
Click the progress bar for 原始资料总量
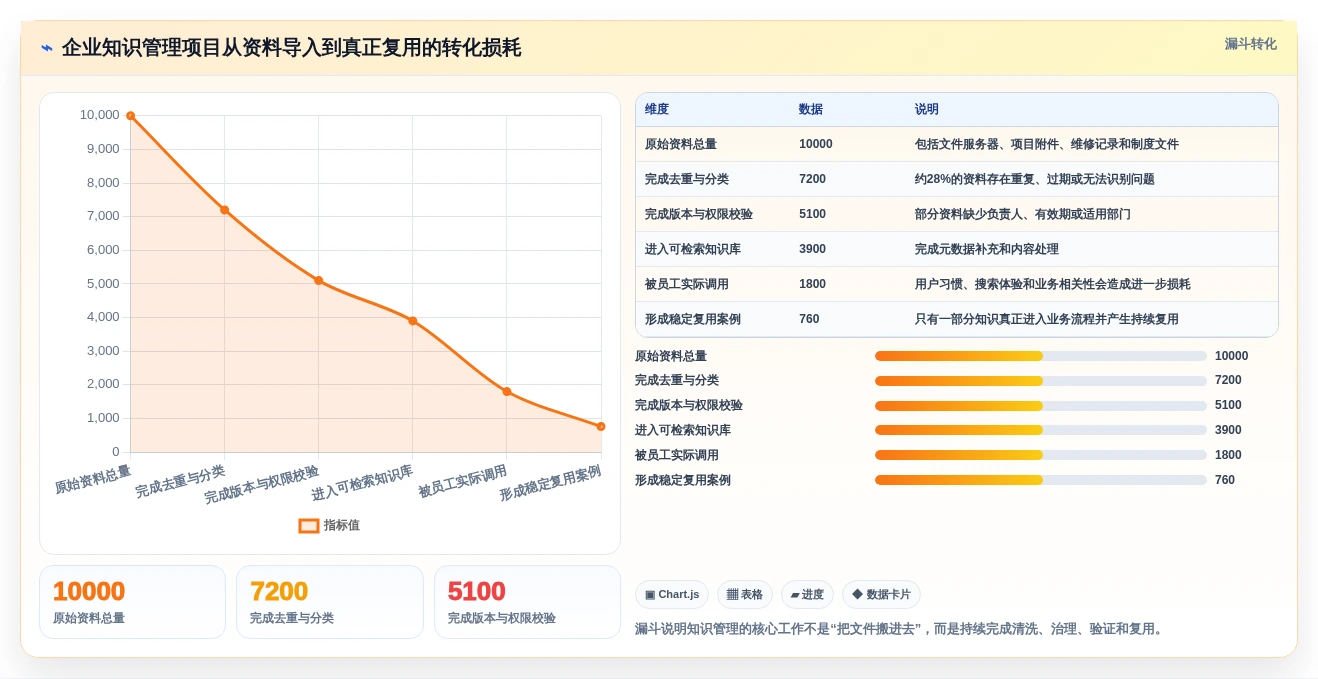tap(1041, 356)
